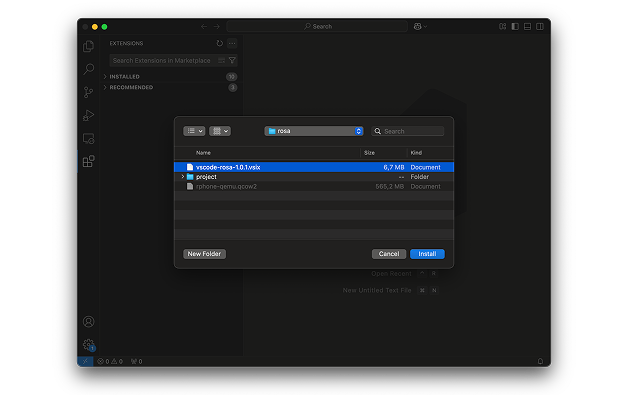
Task: Click the Recommended count badge
Action: (233, 87)
